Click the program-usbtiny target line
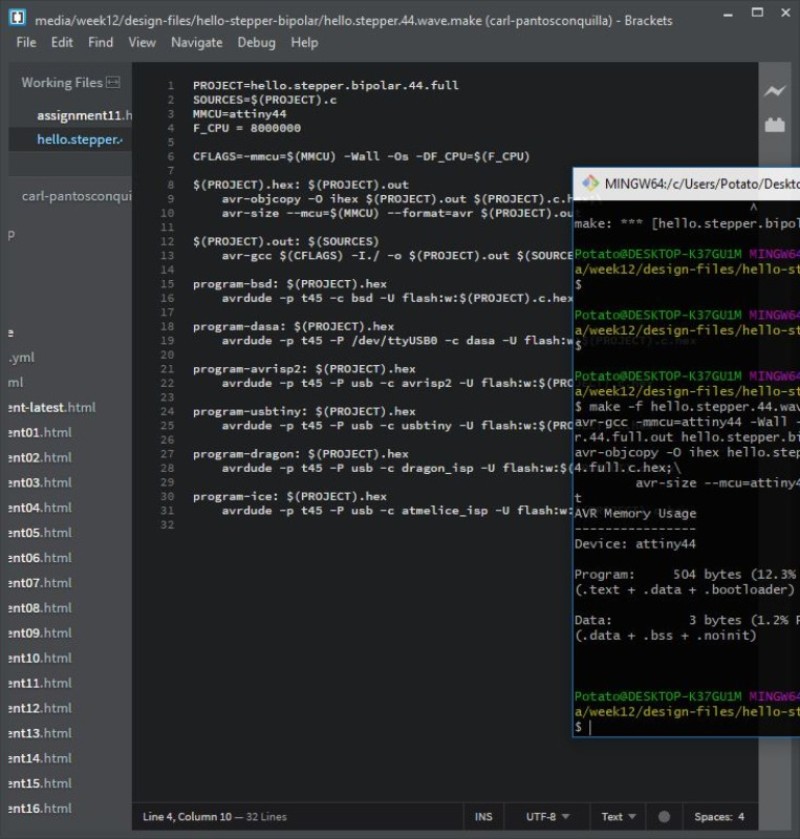This screenshot has height=839, width=800. (304, 411)
